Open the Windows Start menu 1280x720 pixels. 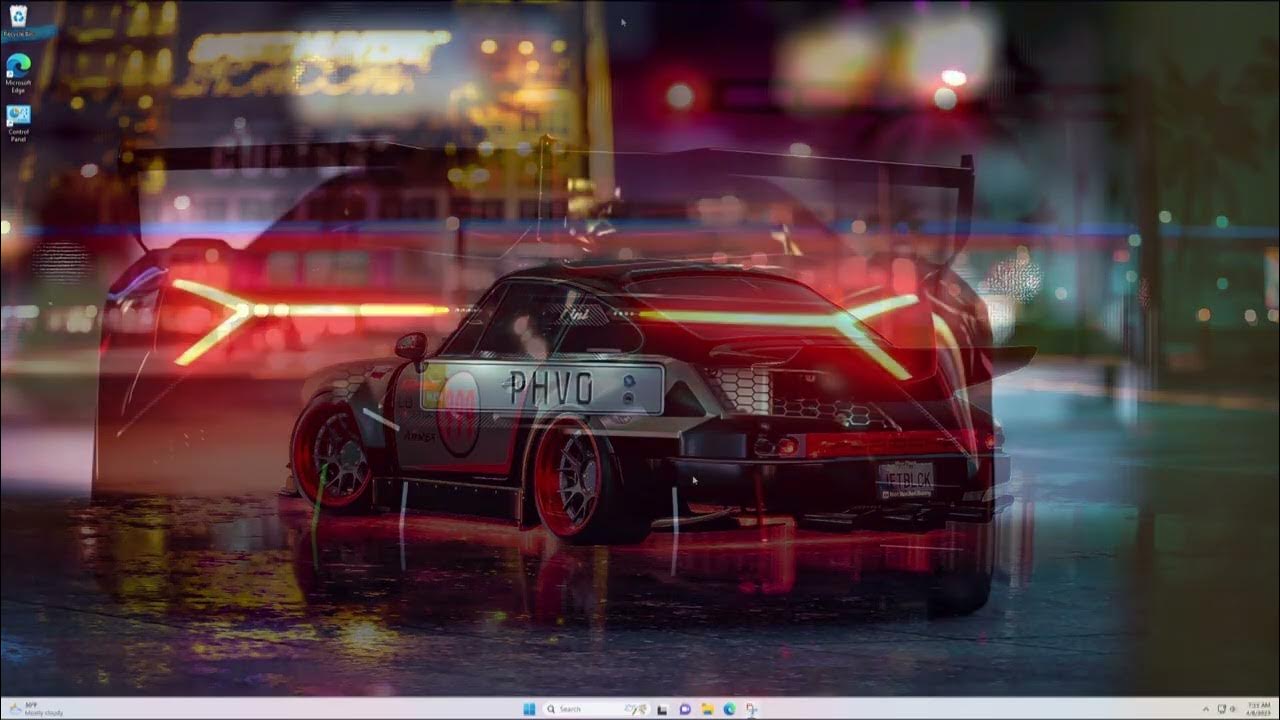tap(529, 709)
